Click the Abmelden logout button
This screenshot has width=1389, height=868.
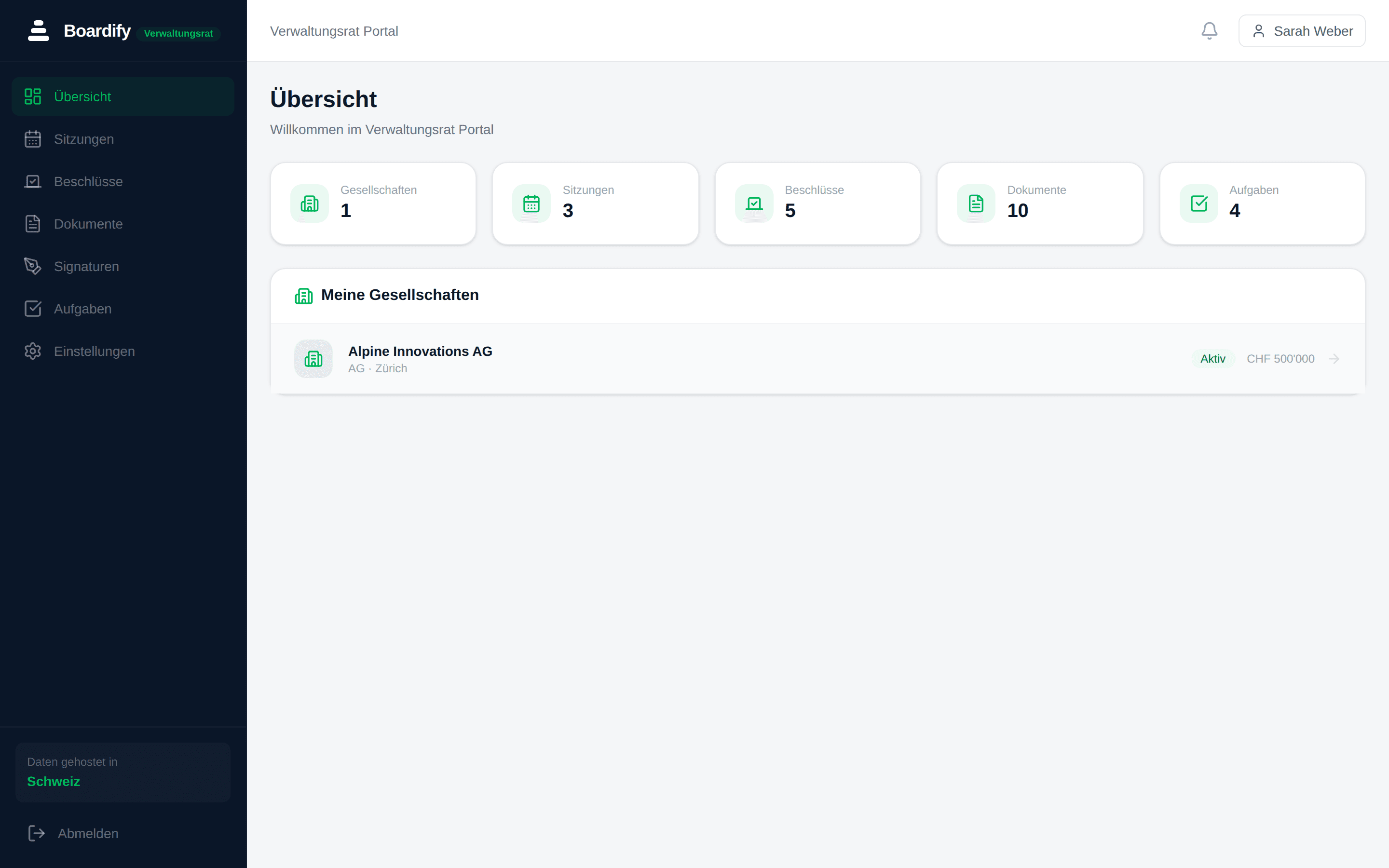[123, 833]
